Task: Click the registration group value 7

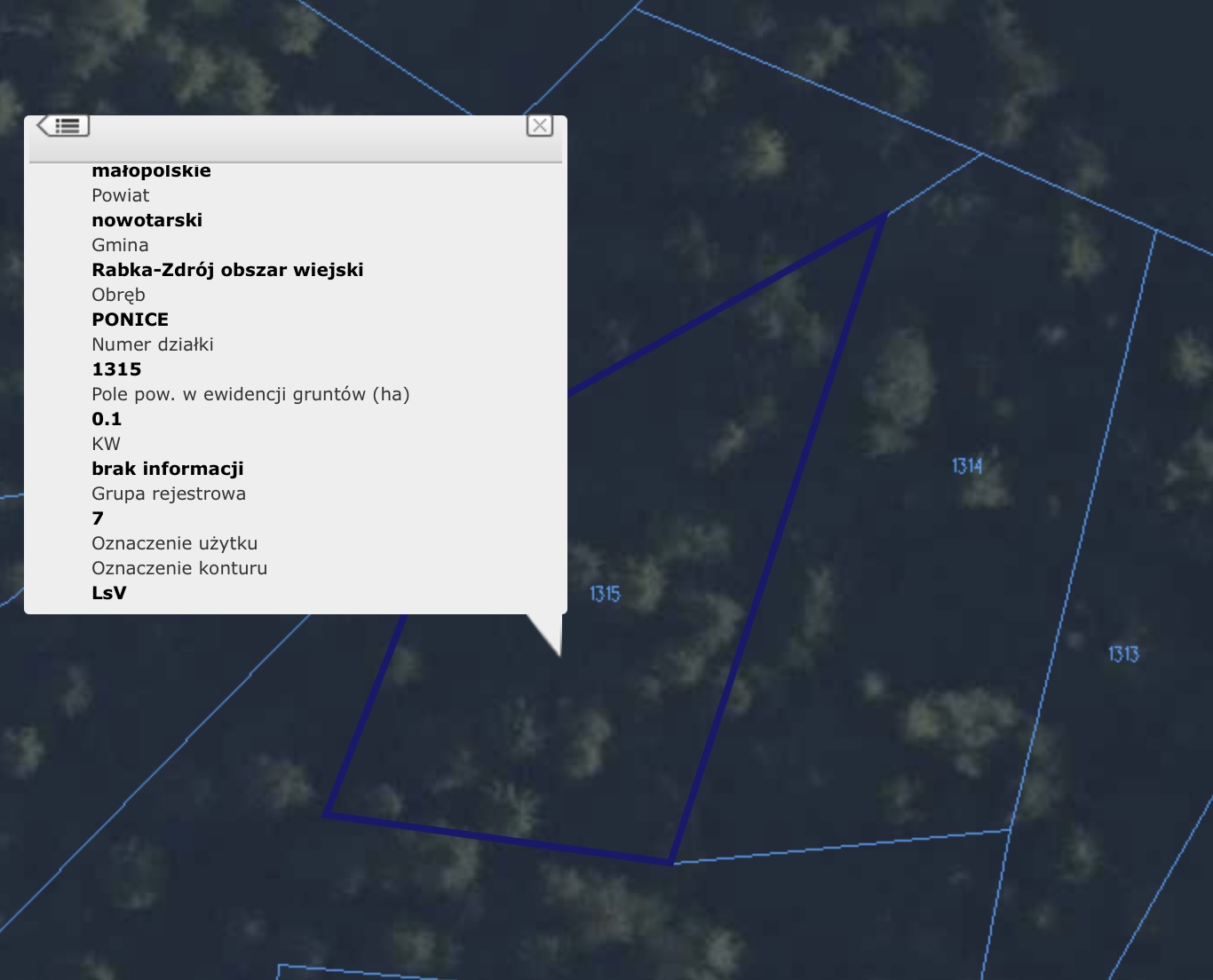Action: pos(98,518)
